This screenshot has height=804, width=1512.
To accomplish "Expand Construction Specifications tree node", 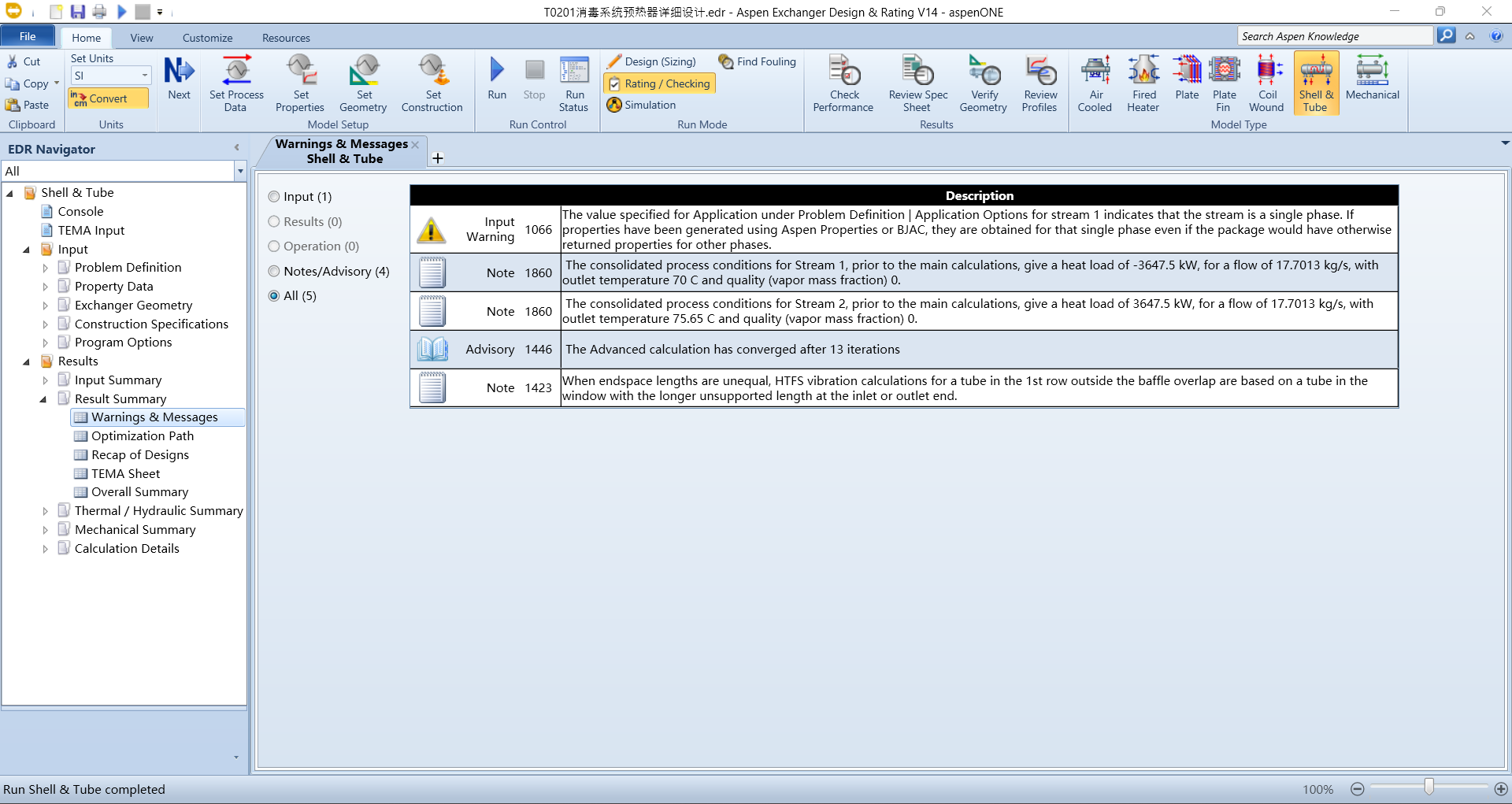I will pos(45,324).
